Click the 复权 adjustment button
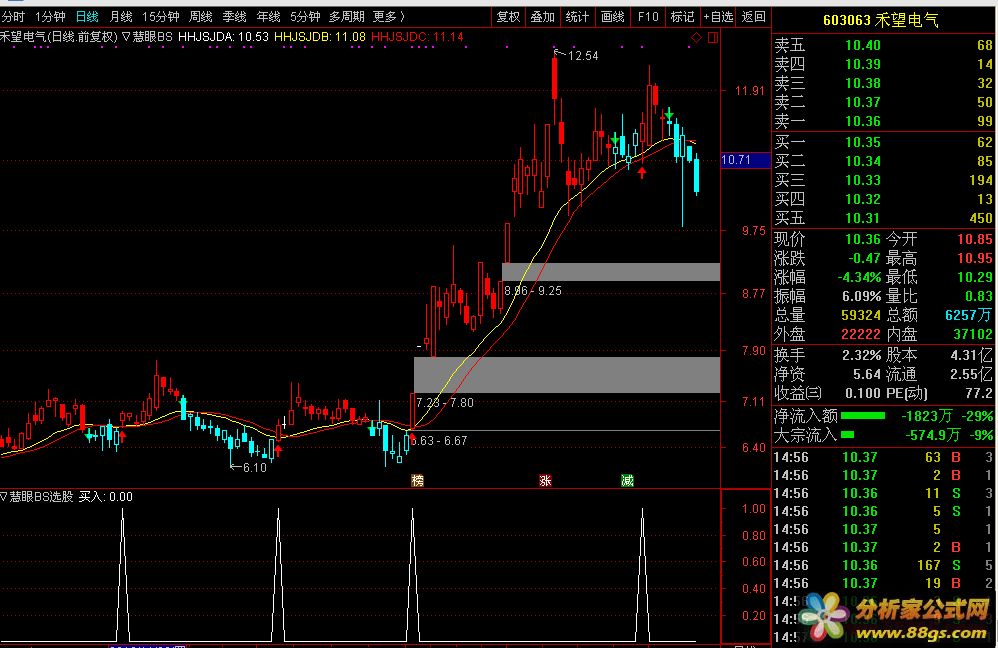Viewport: 998px width, 648px height. coord(509,17)
